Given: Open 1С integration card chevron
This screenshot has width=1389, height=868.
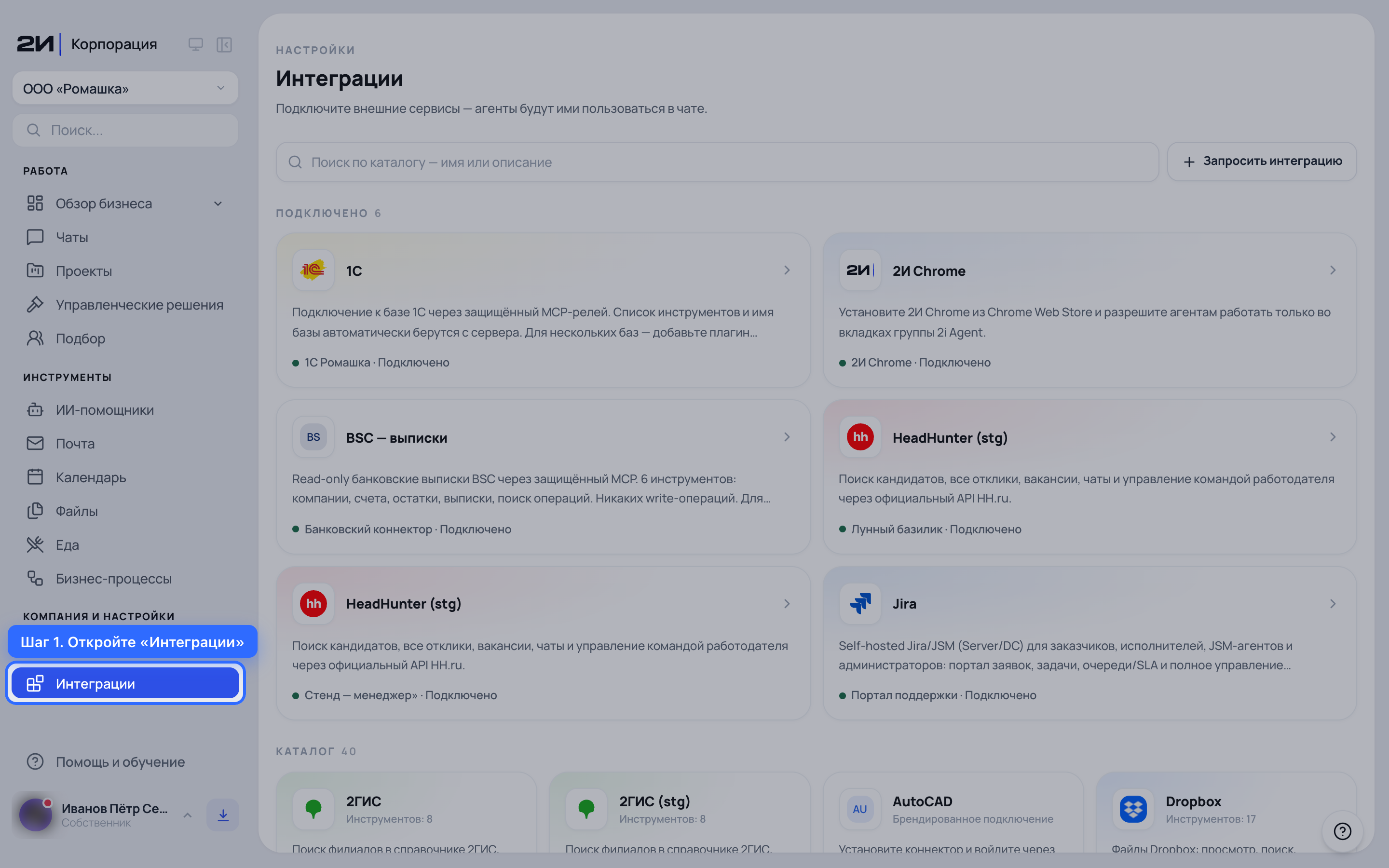Looking at the screenshot, I should pyautogui.click(x=787, y=271).
